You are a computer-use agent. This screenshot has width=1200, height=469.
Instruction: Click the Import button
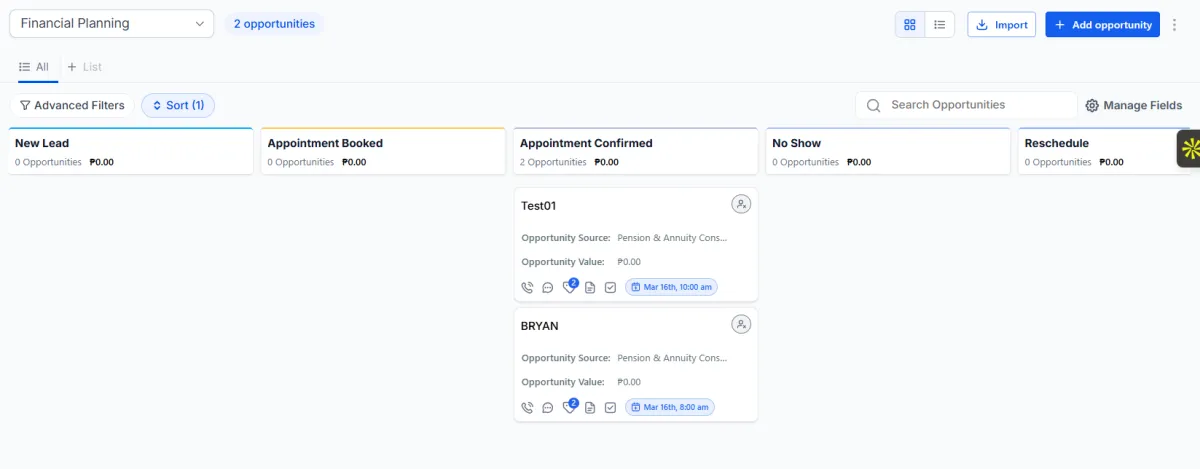point(1001,25)
